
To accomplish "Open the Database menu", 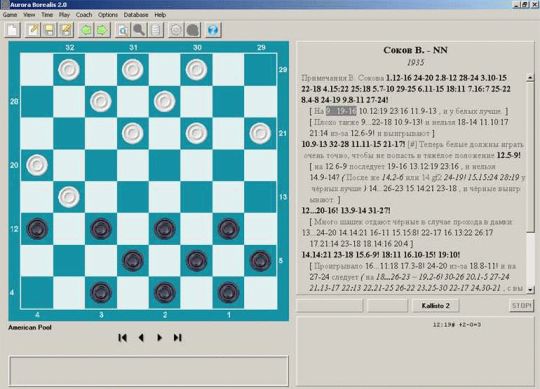I will pos(136,15).
